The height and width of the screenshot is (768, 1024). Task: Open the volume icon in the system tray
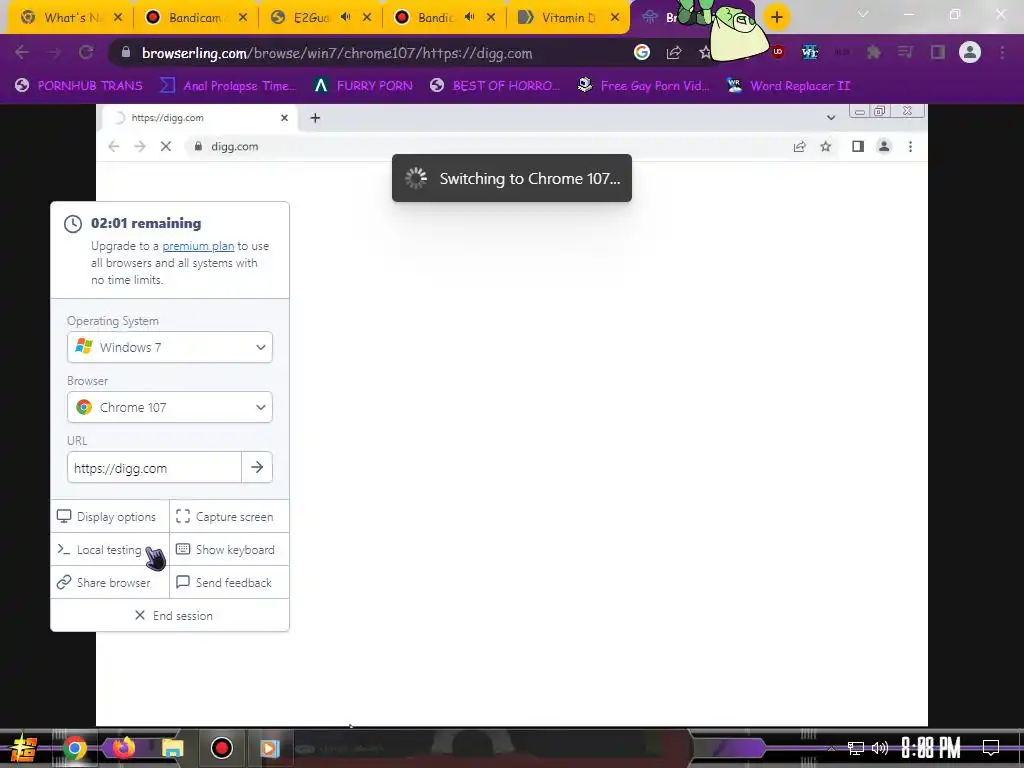[x=880, y=748]
